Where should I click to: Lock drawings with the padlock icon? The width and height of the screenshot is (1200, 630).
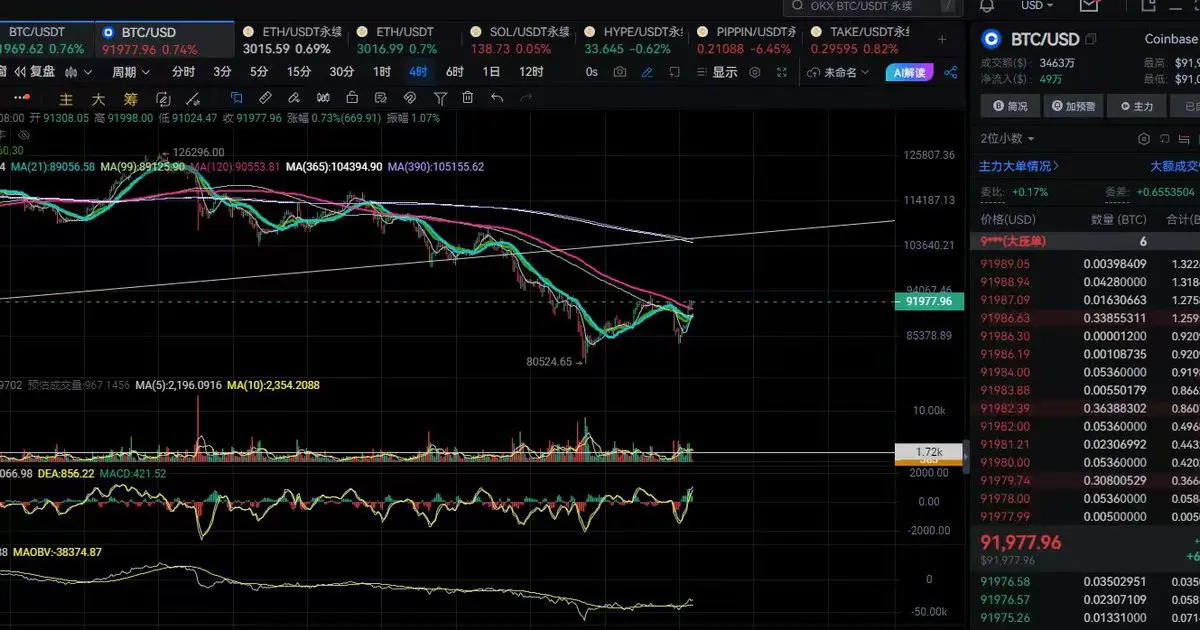coord(352,98)
